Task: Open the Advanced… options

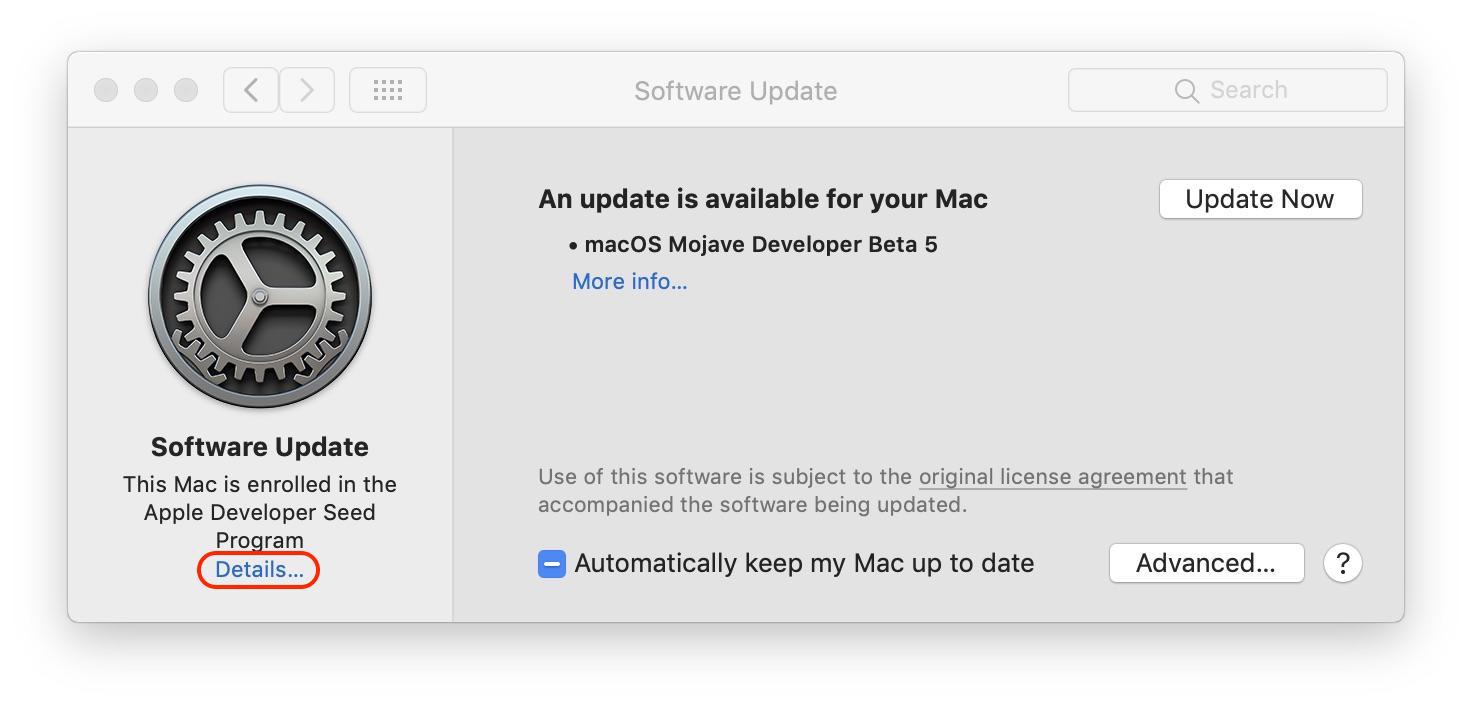Action: coord(1206,563)
